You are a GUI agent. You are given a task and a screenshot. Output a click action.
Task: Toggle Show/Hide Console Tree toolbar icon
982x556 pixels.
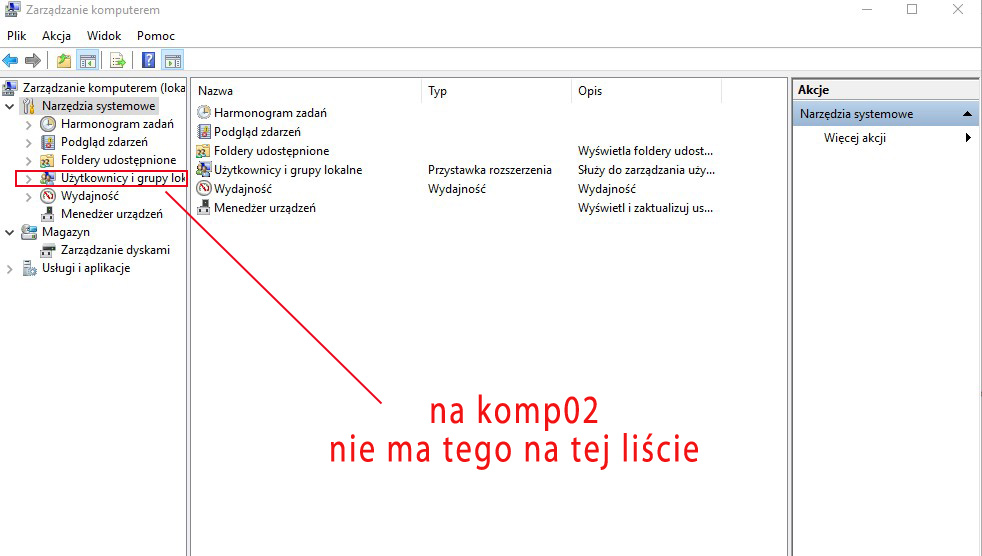[x=88, y=61]
